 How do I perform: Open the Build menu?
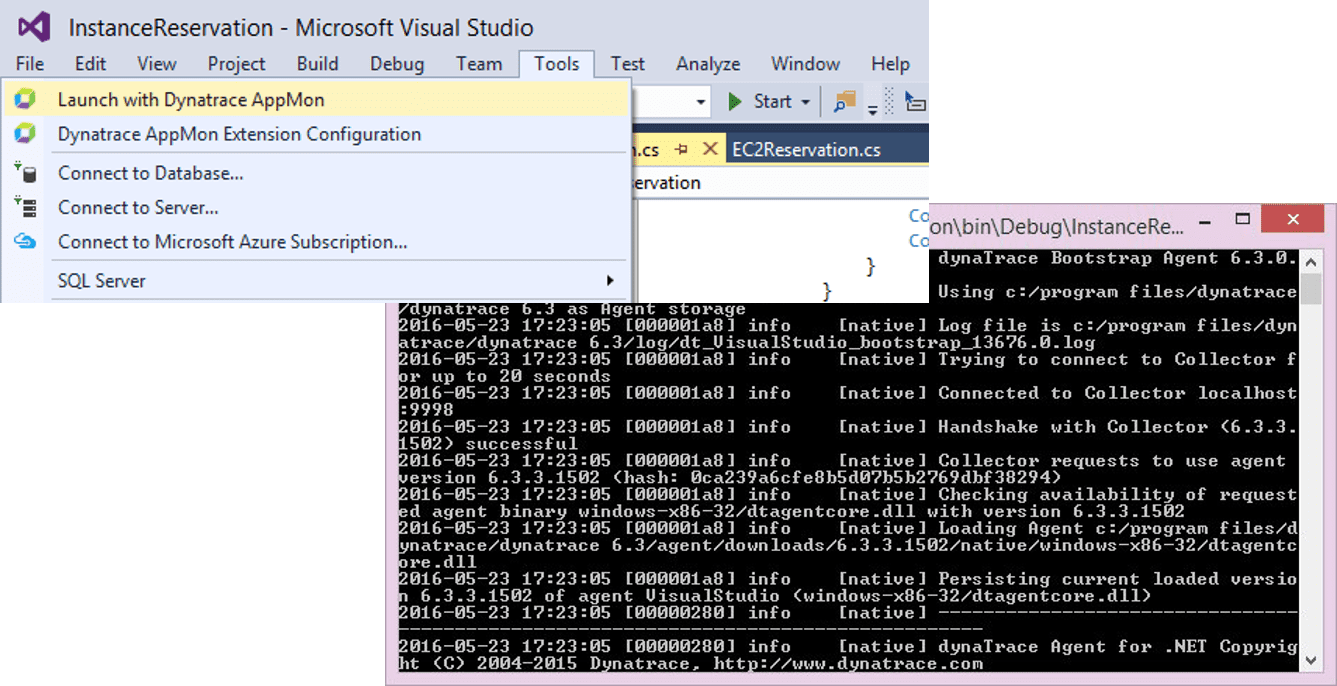pos(318,64)
